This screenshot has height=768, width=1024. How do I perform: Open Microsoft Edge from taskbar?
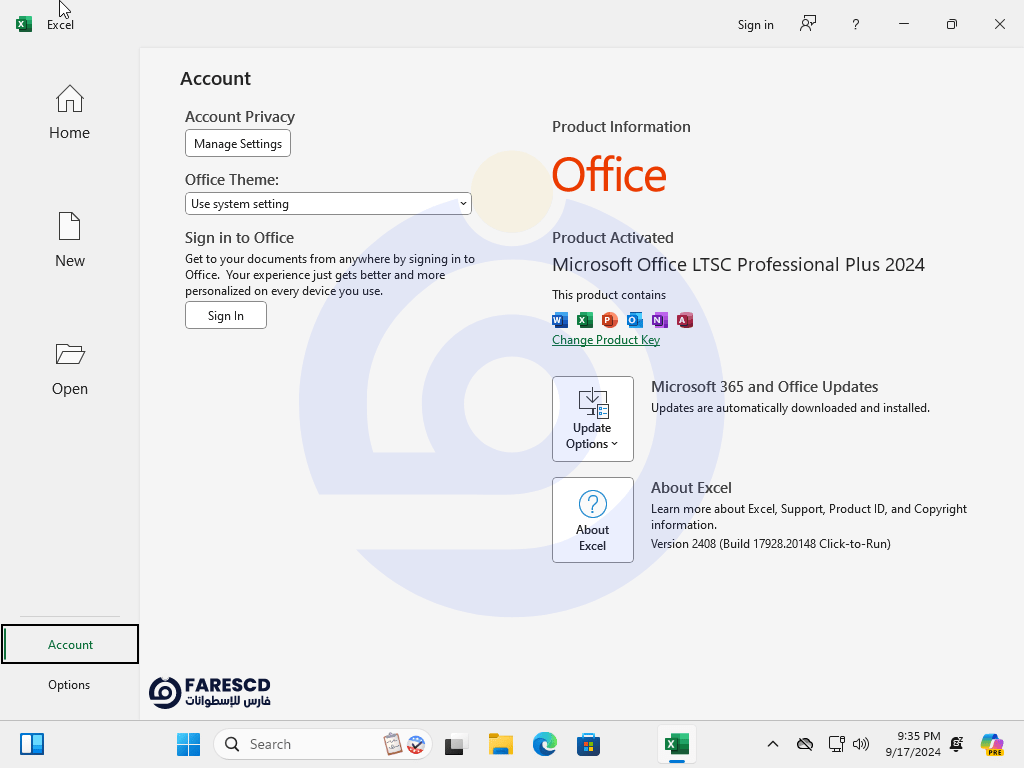[545, 744]
